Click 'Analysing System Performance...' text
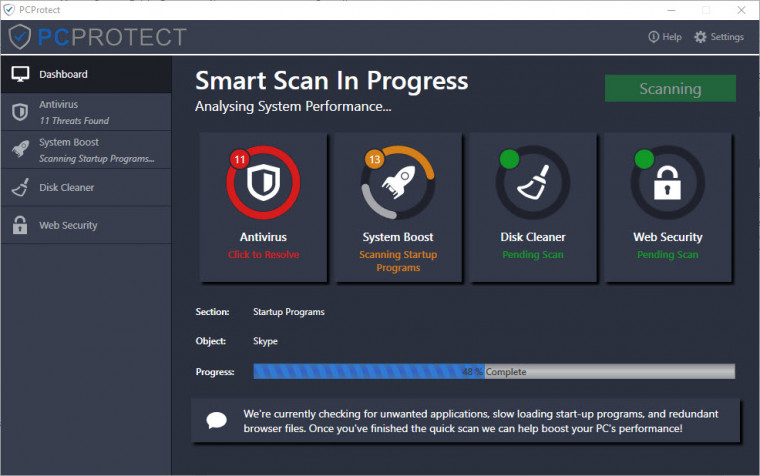This screenshot has width=760, height=476. pos(293,106)
